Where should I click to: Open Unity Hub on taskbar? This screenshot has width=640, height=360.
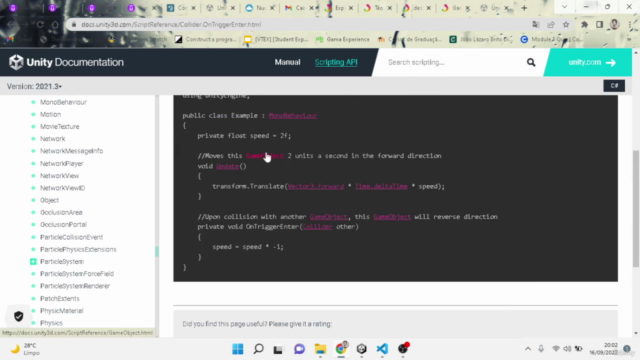point(362,349)
